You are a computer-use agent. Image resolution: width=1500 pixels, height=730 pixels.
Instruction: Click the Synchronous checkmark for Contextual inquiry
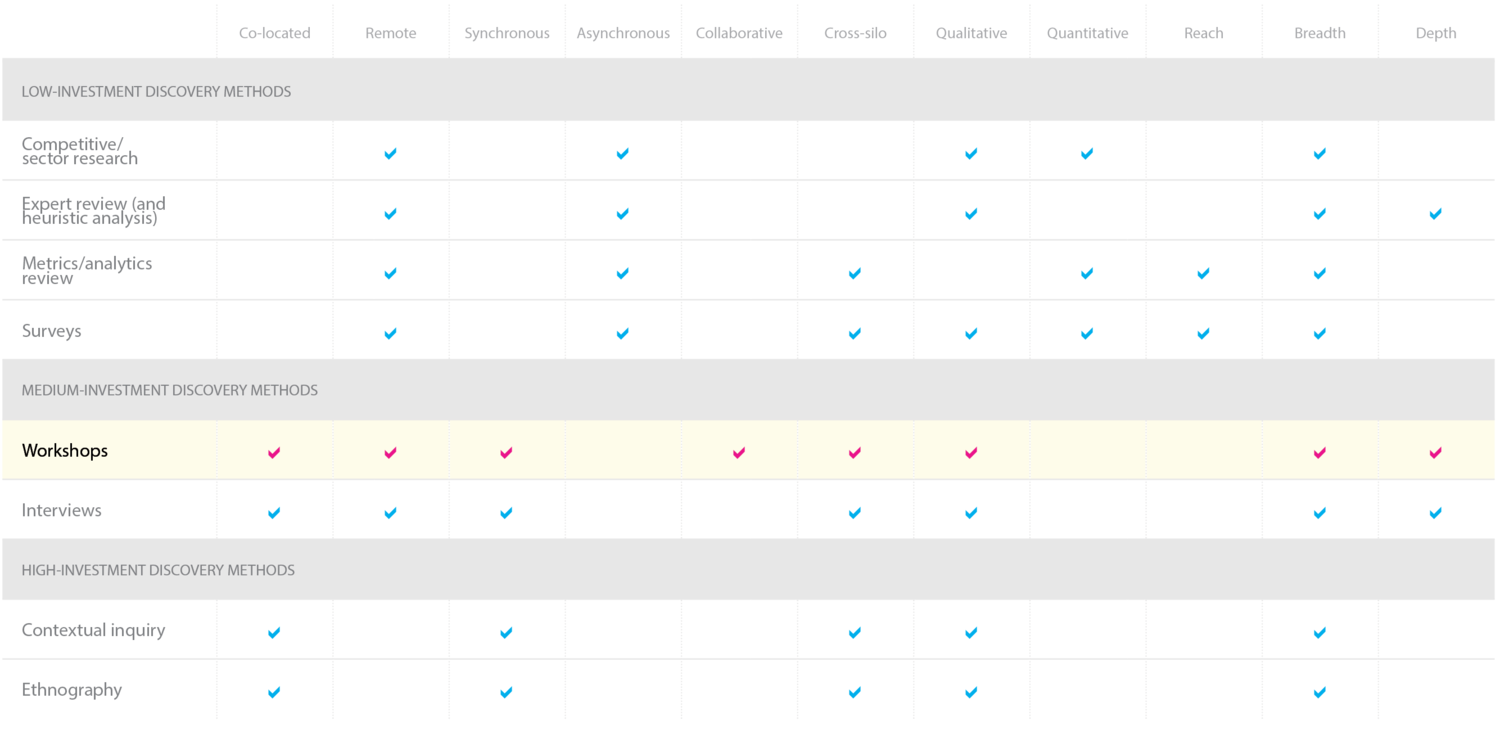[x=506, y=632]
